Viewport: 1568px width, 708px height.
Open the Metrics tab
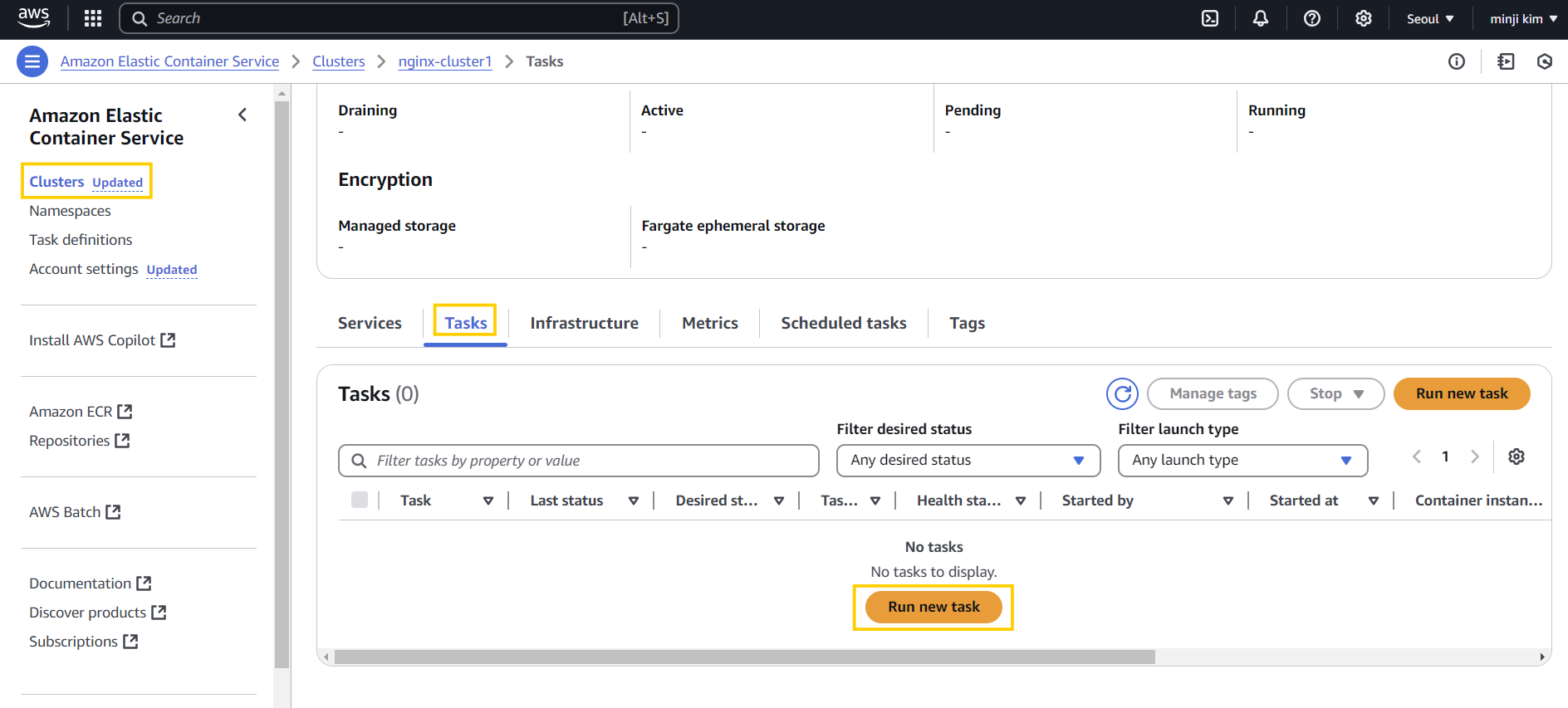[710, 323]
